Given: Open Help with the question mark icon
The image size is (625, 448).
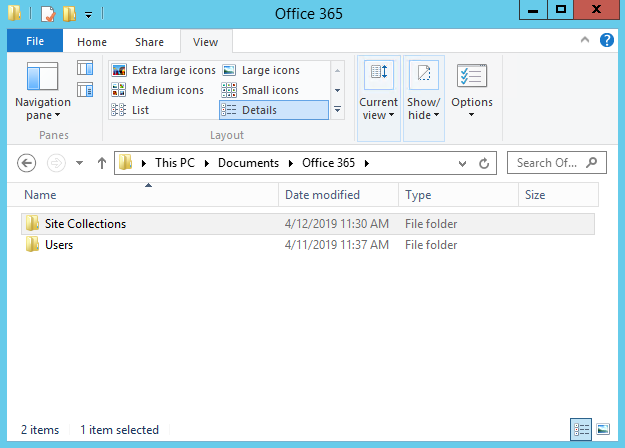Looking at the screenshot, I should point(607,40).
